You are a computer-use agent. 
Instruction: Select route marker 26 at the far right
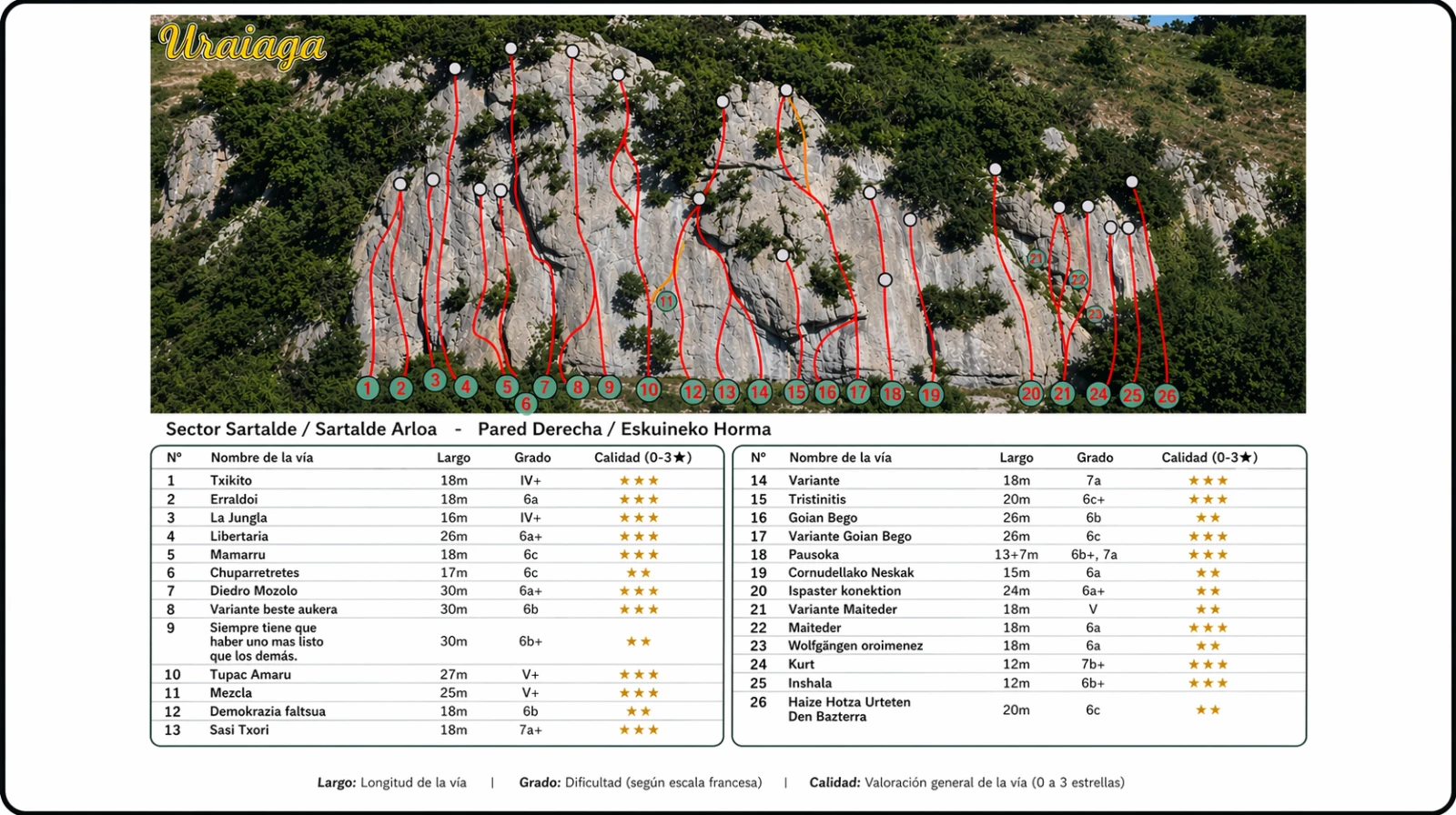click(x=1166, y=396)
